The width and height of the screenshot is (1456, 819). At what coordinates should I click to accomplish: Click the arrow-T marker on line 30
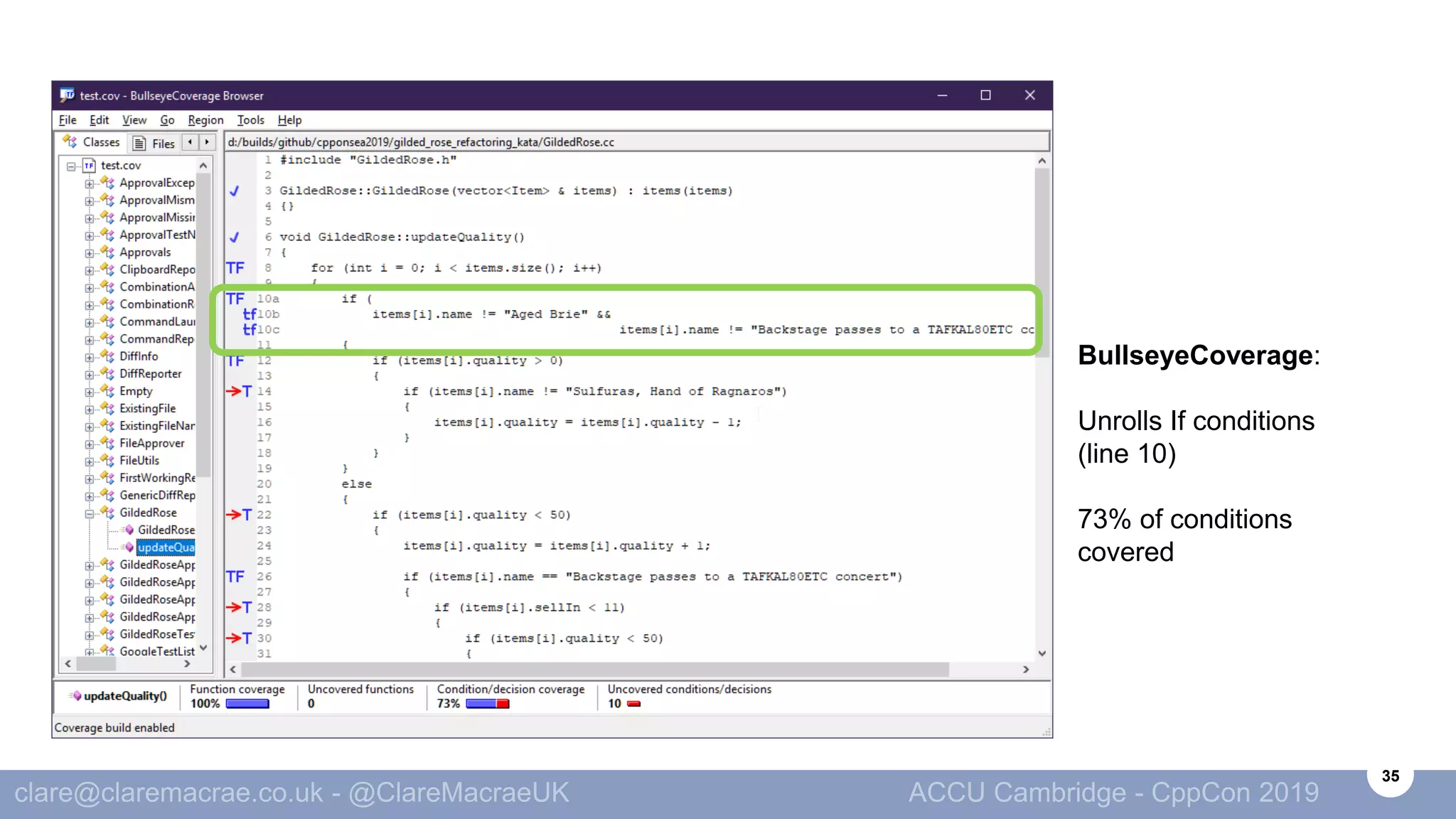(239, 638)
